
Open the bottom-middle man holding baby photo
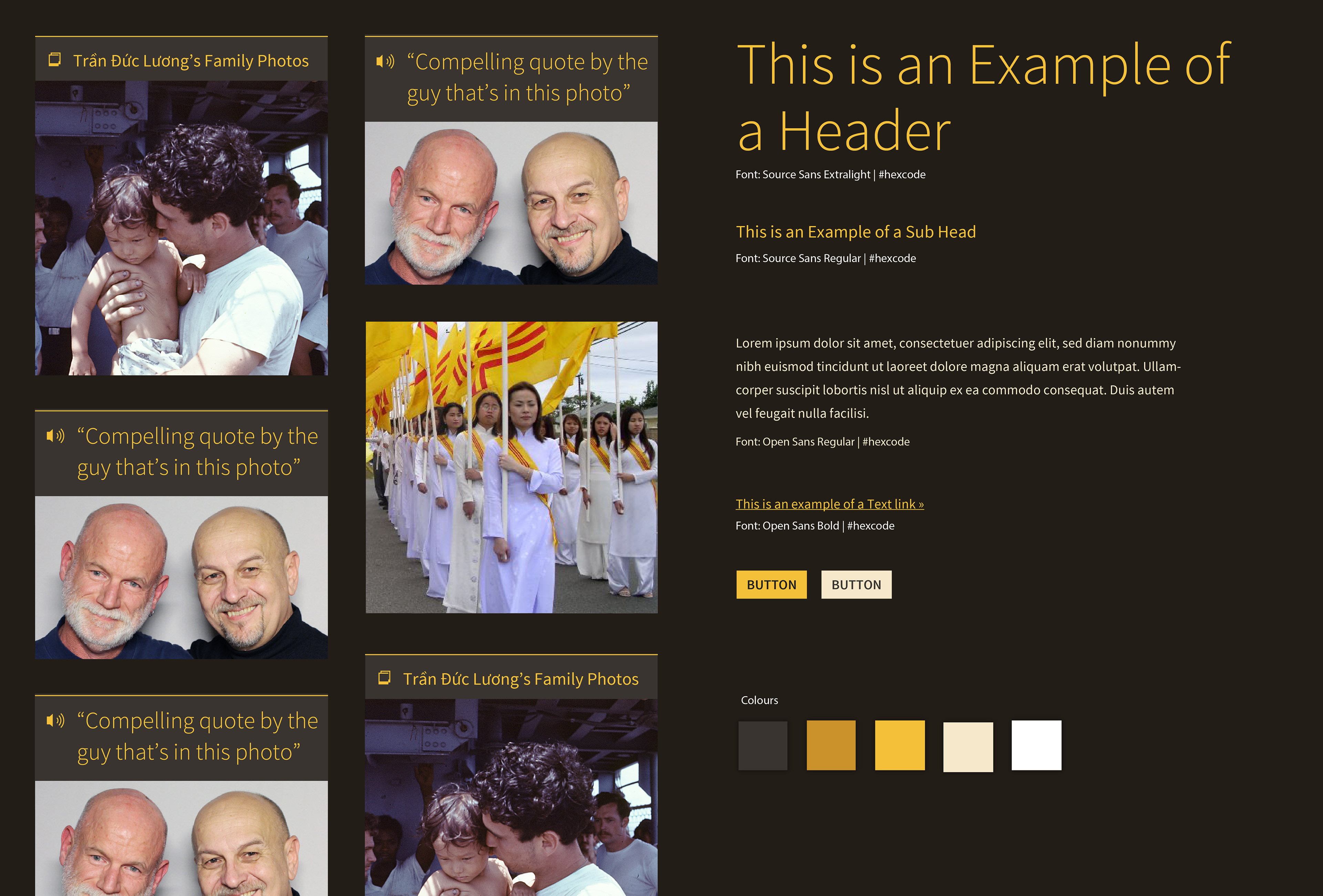(x=511, y=797)
